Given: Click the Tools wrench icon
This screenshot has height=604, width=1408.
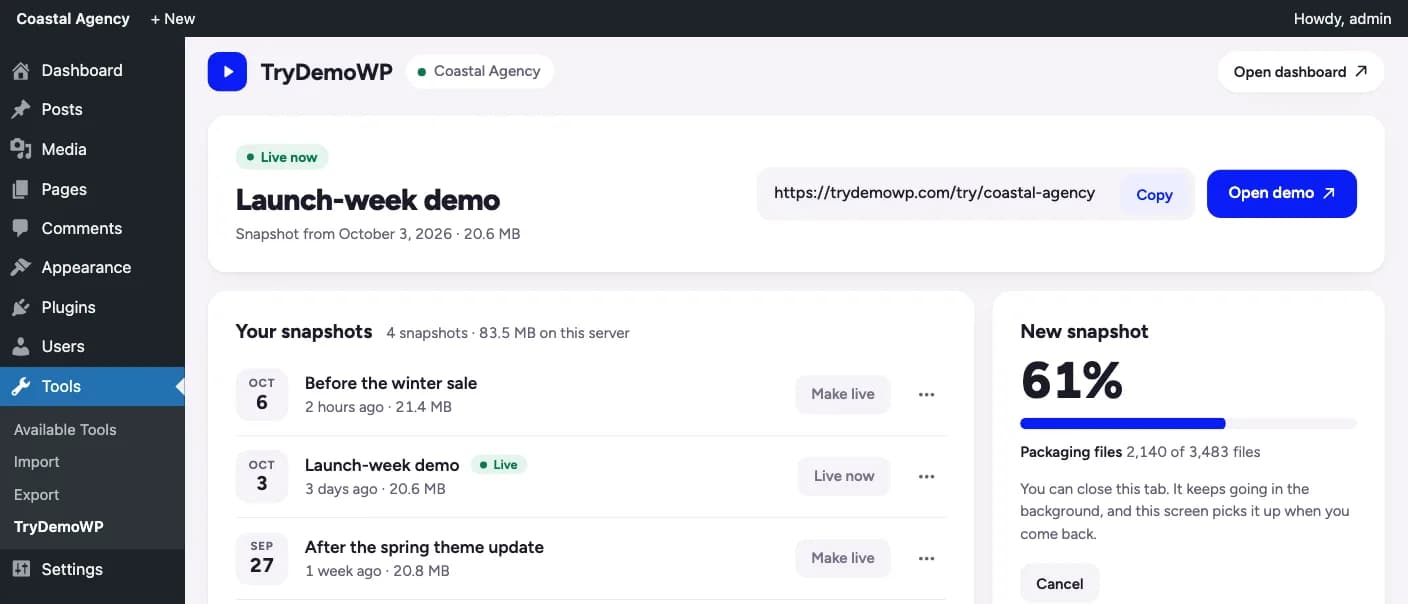Looking at the screenshot, I should (20, 386).
